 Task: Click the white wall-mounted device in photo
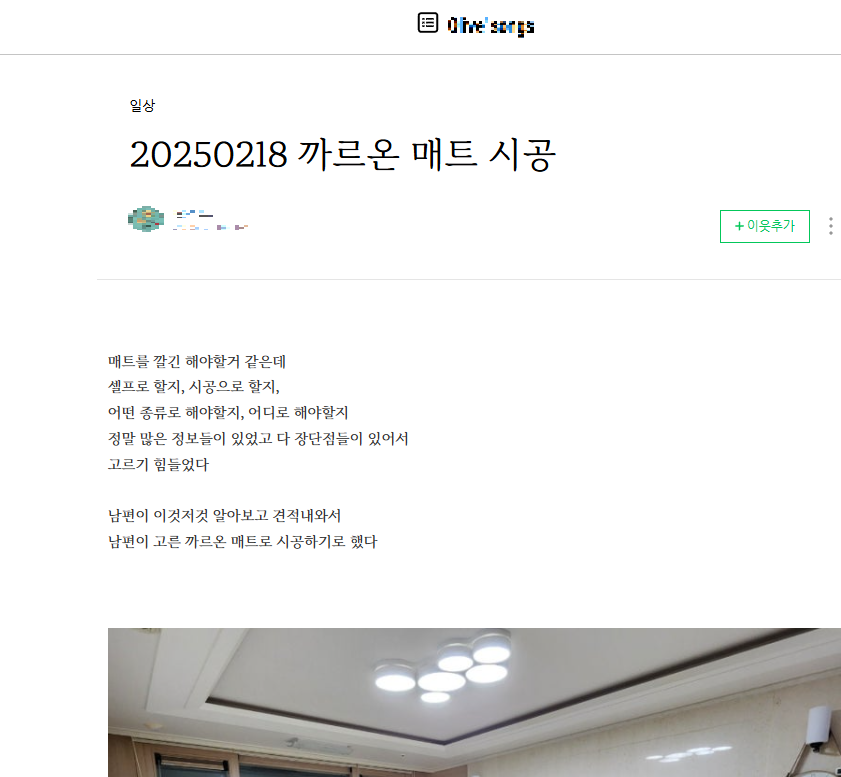coord(820,728)
